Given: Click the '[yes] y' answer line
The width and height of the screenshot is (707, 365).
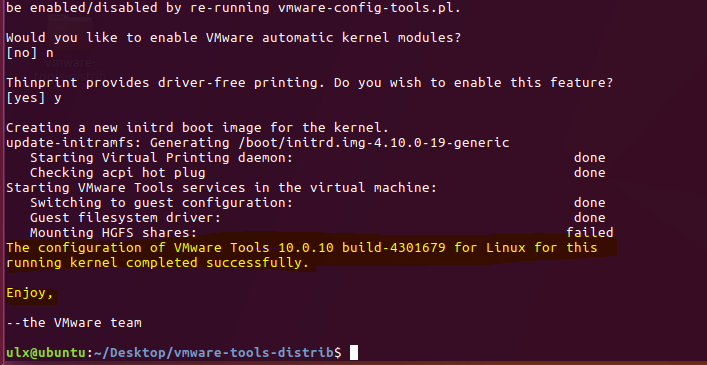Looking at the screenshot, I should (x=34, y=98).
